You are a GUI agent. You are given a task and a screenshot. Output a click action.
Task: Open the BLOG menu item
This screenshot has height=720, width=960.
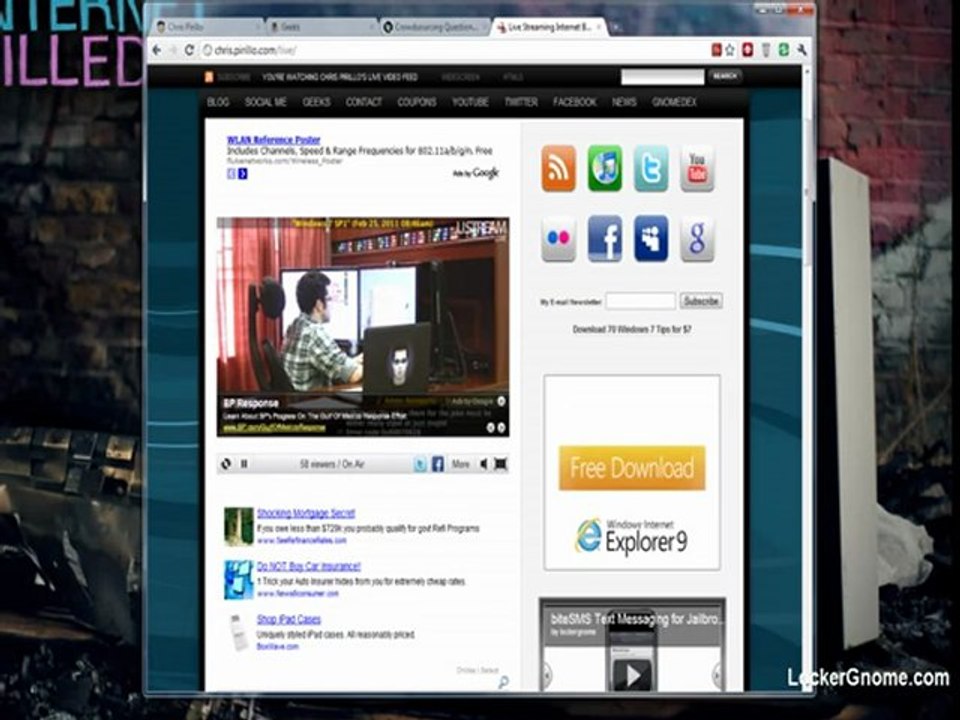[218, 102]
